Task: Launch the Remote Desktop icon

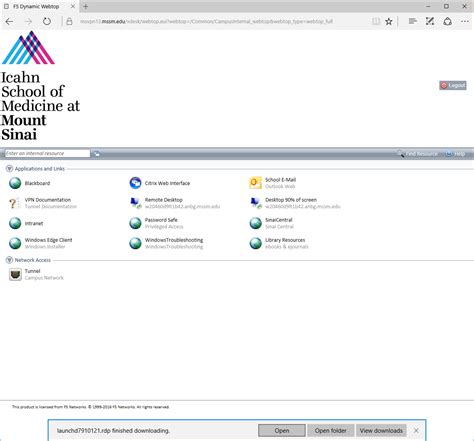Action: pyautogui.click(x=135, y=203)
